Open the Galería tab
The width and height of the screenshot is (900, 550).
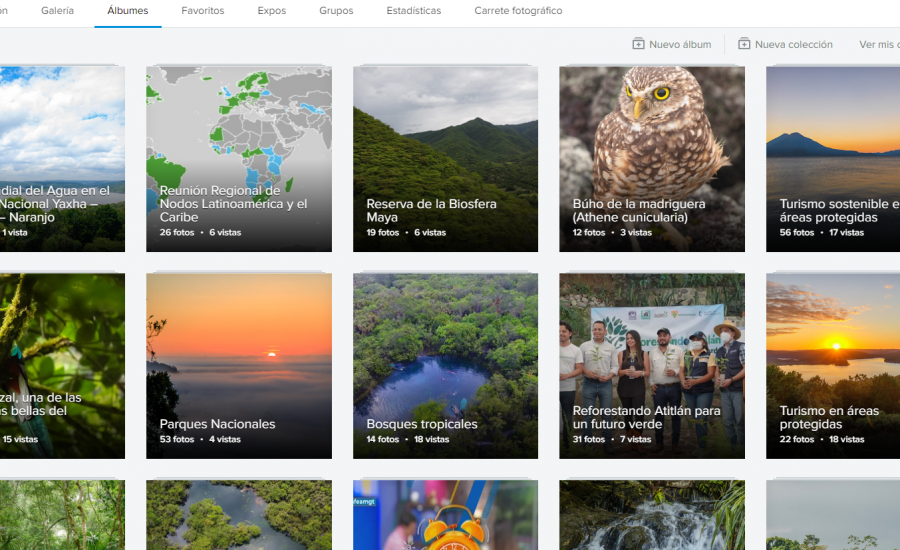pos(57,10)
